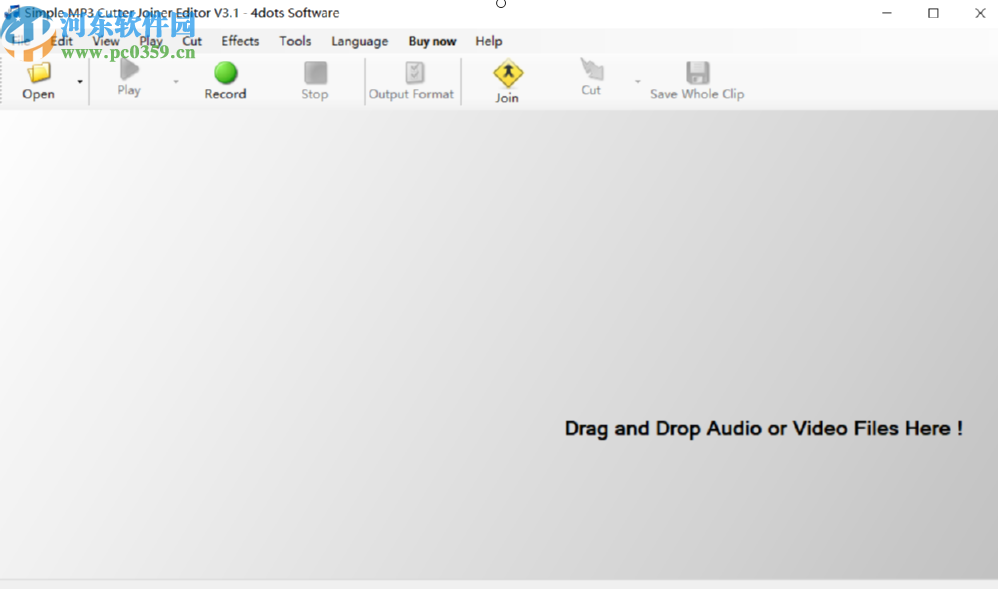
Task: Expand the Open button dropdown arrow
Action: click(x=80, y=82)
